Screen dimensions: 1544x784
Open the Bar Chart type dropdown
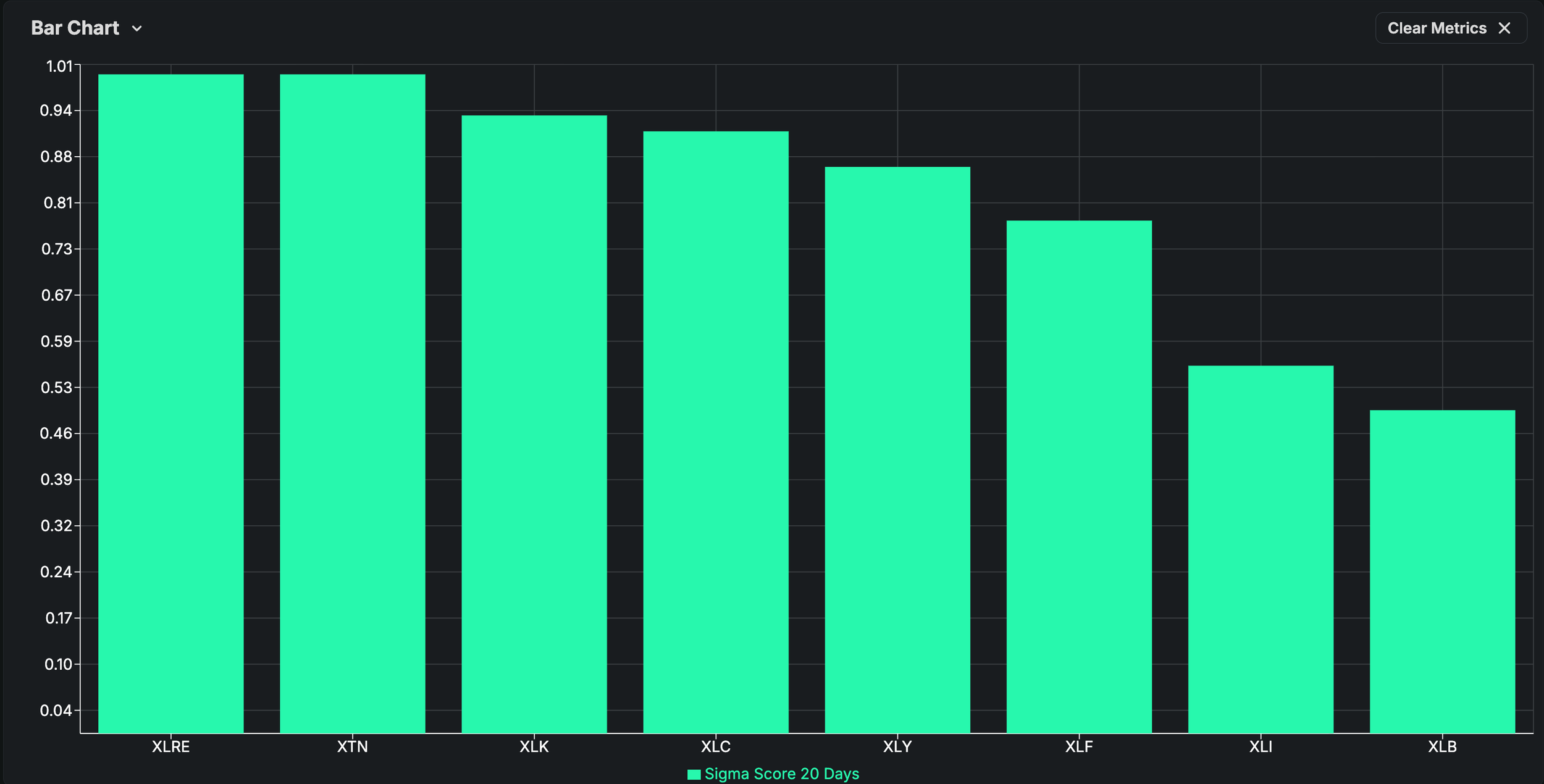[x=75, y=28]
